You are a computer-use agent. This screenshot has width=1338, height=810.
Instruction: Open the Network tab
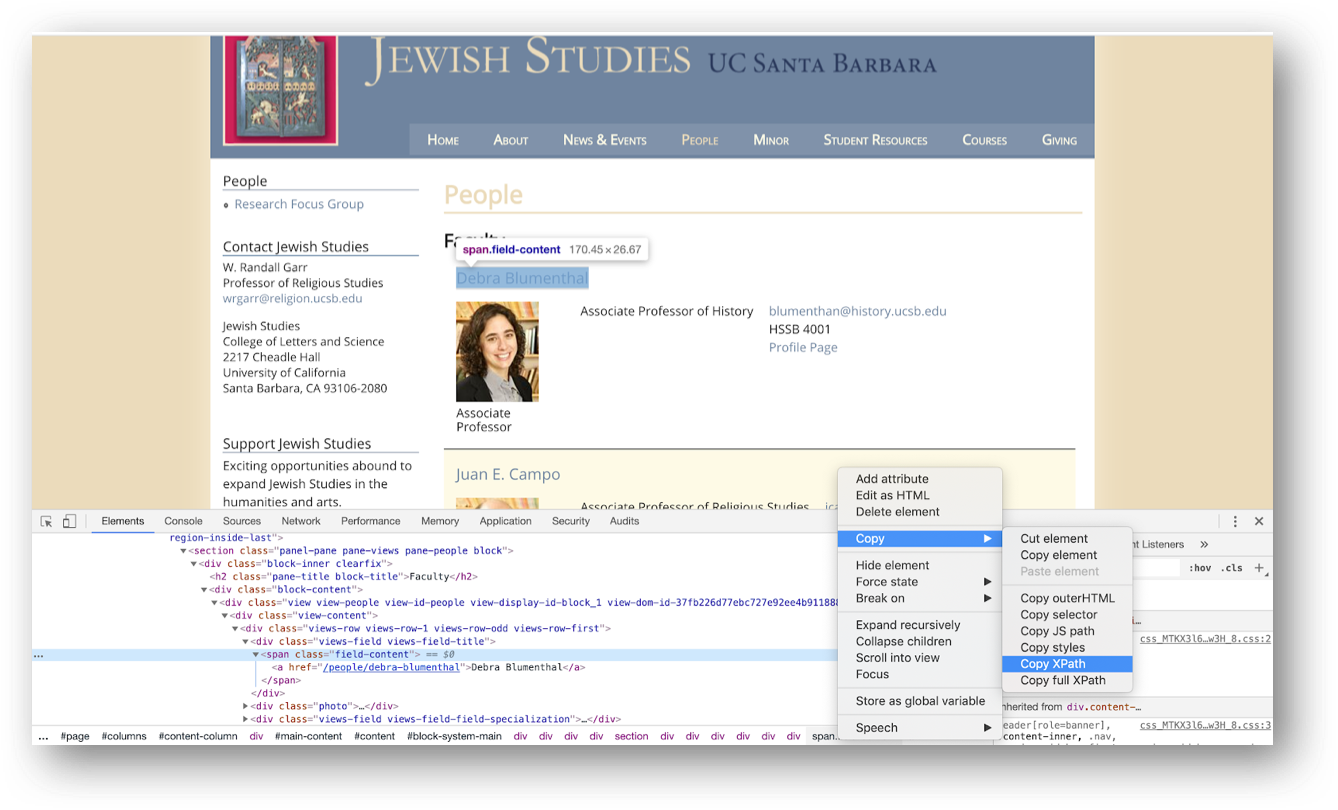coord(301,521)
